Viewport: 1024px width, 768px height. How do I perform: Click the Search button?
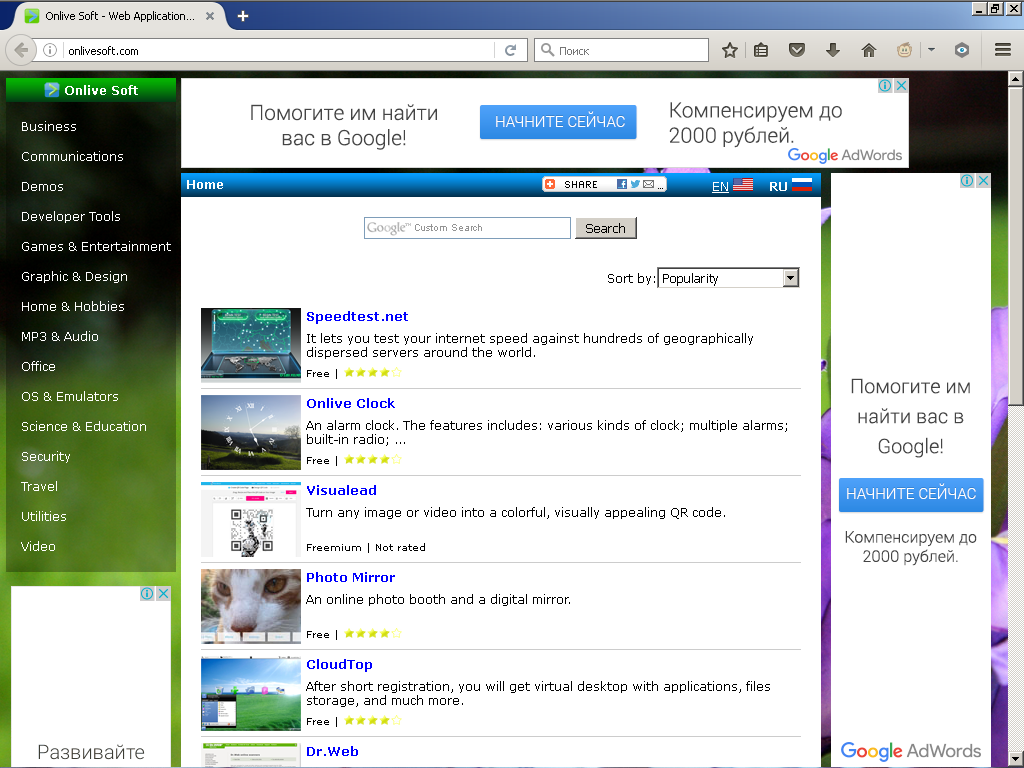tap(605, 229)
